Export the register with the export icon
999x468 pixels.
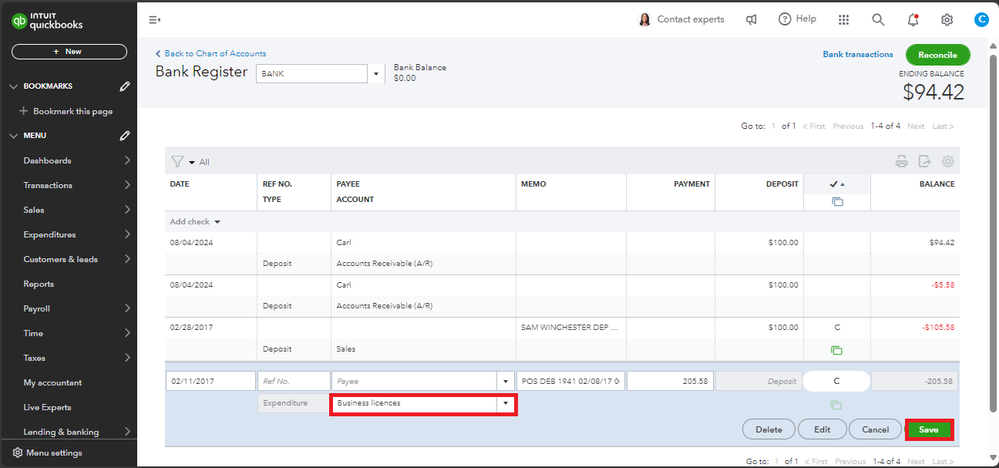pyautogui.click(x=924, y=161)
